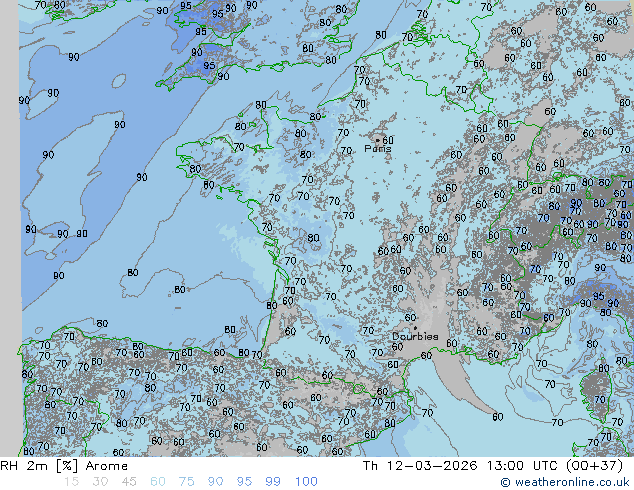This screenshot has width=634, height=490.
Task: Click the Dourbies location dot marker
Action: tap(415, 328)
